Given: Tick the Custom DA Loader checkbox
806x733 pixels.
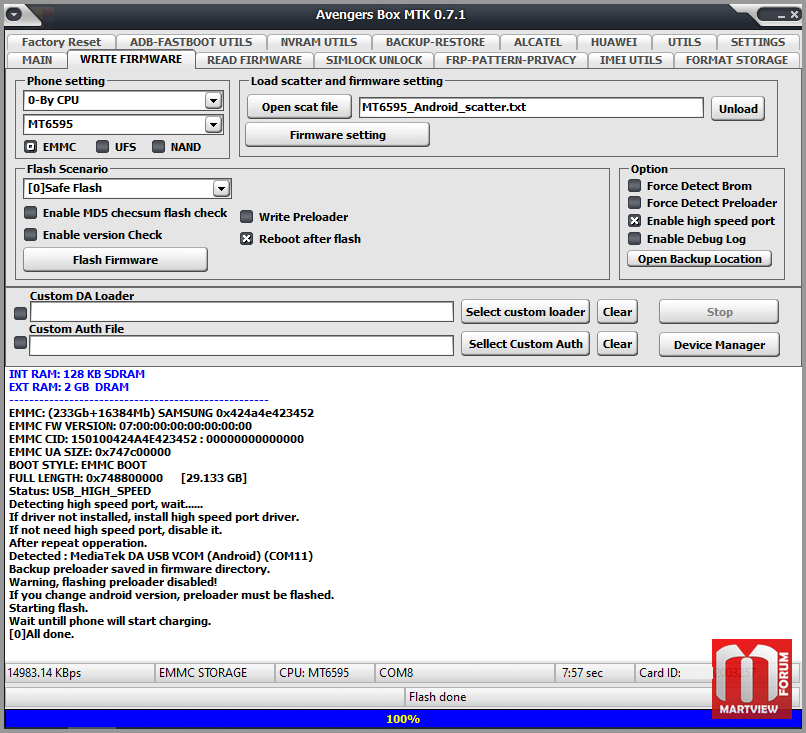Looking at the screenshot, I should pos(21,313).
